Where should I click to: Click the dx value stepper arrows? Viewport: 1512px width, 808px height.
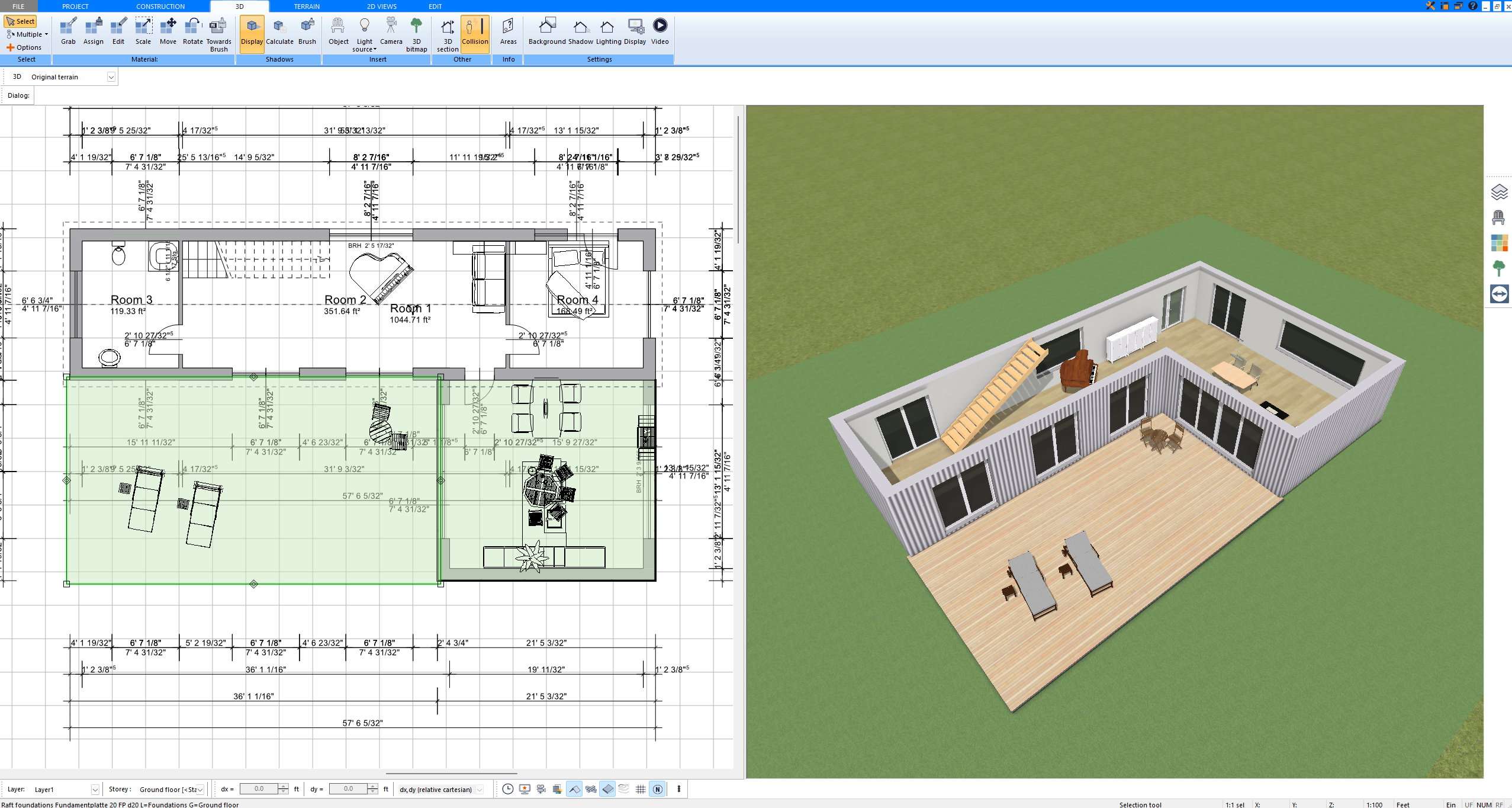283,789
